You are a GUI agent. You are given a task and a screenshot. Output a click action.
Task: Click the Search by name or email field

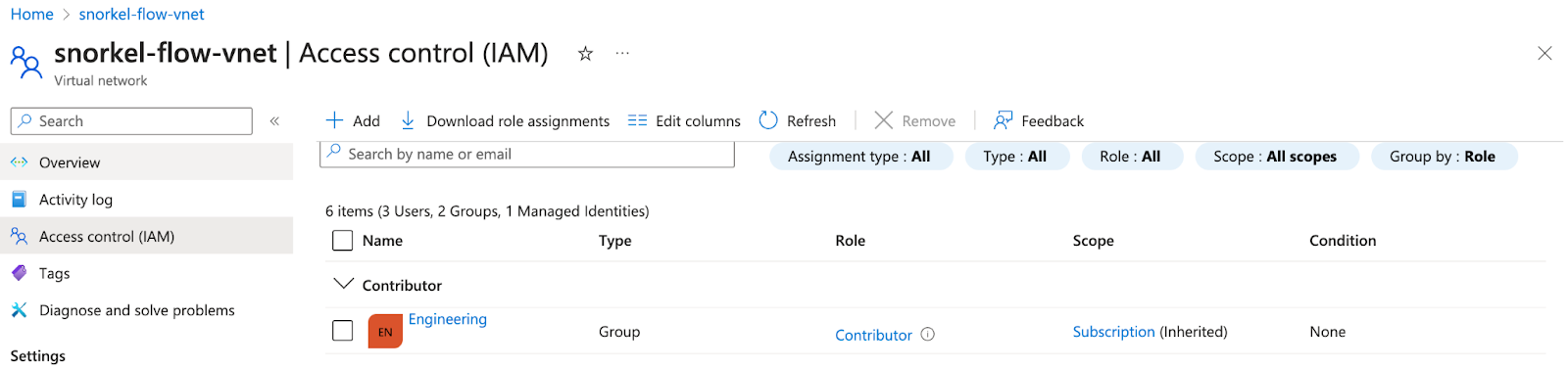click(x=527, y=155)
